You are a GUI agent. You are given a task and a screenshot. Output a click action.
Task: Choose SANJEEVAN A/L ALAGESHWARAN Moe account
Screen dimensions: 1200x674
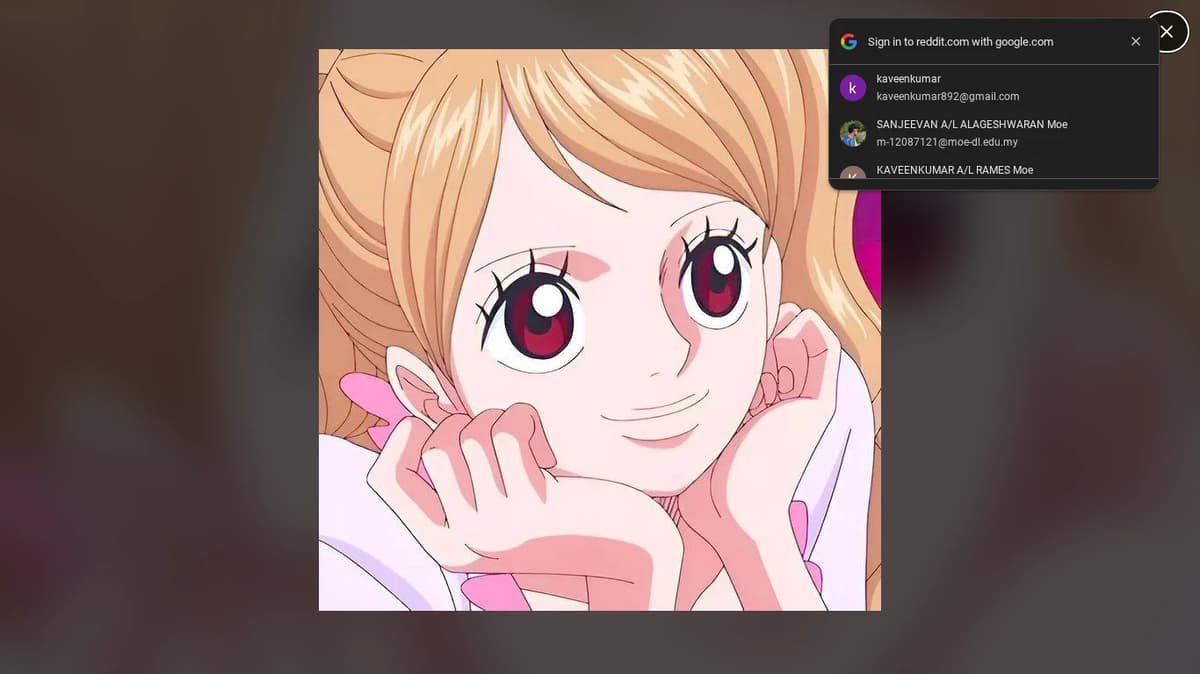coord(993,133)
